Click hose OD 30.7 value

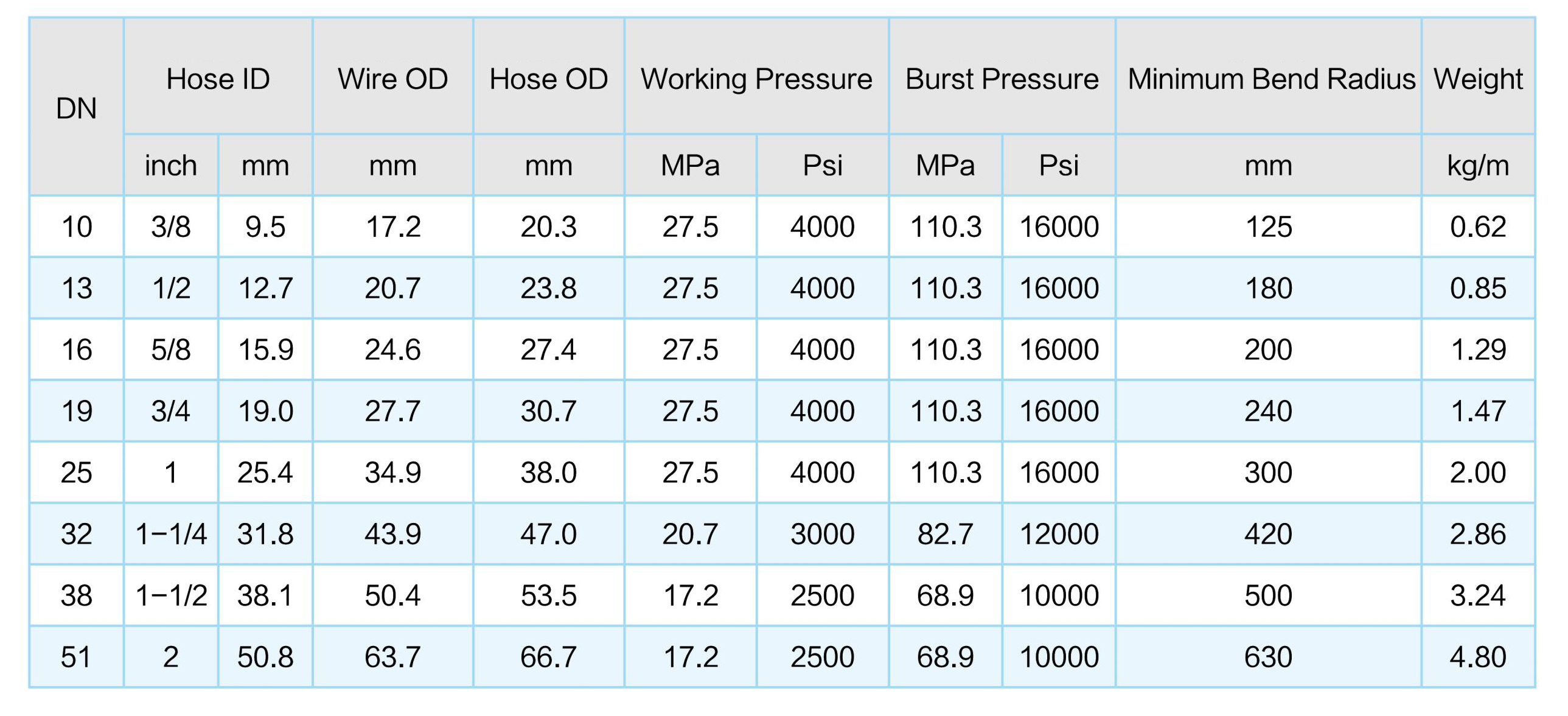[548, 411]
